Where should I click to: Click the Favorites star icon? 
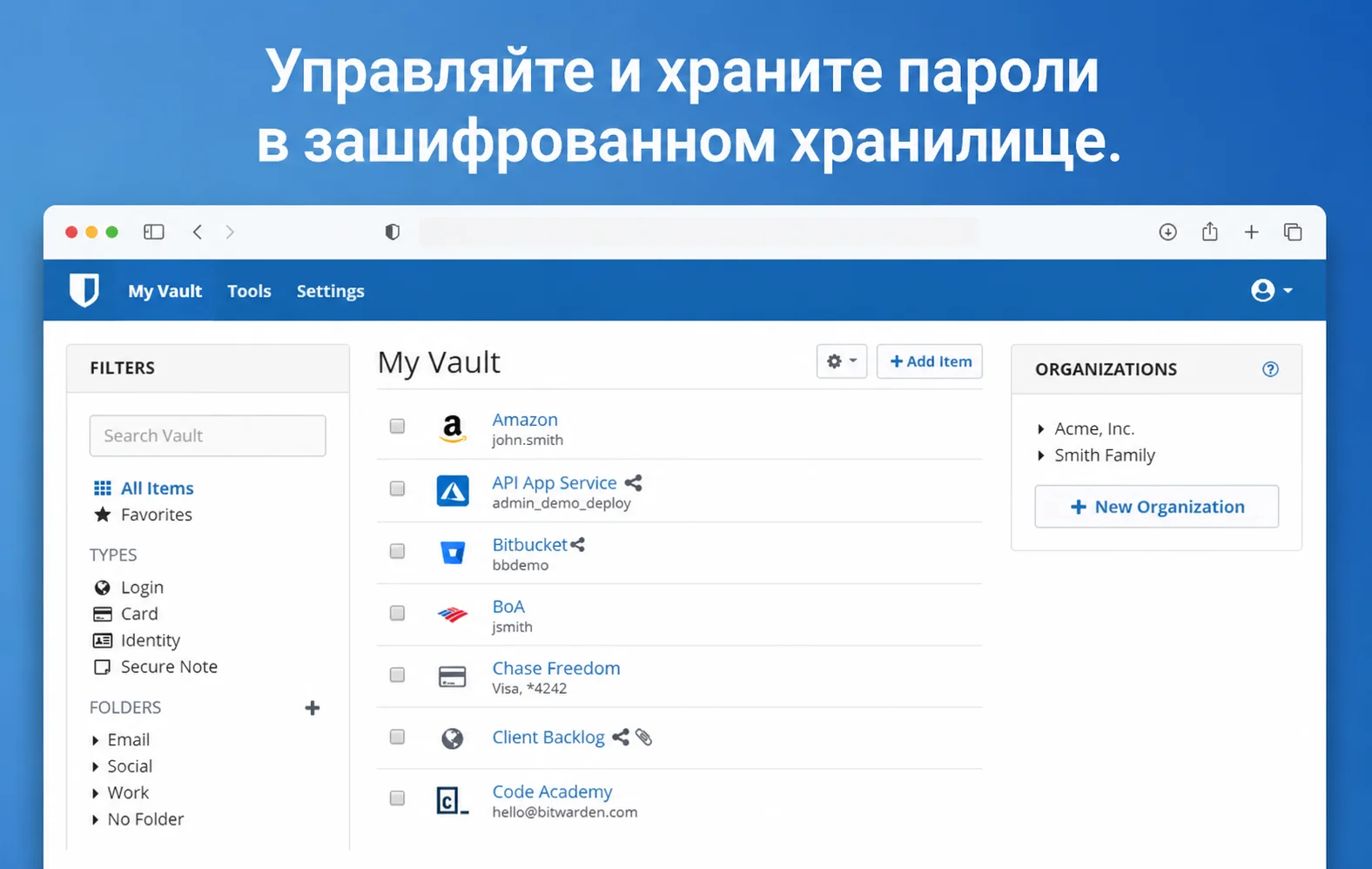tap(103, 515)
